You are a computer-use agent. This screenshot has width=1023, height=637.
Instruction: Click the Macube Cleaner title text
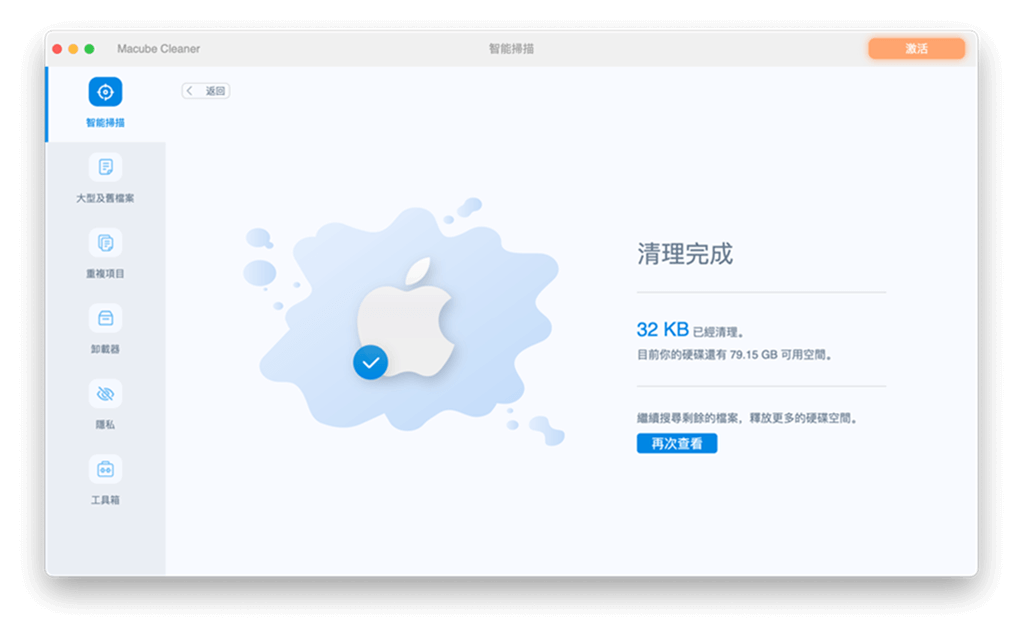[x=159, y=49]
